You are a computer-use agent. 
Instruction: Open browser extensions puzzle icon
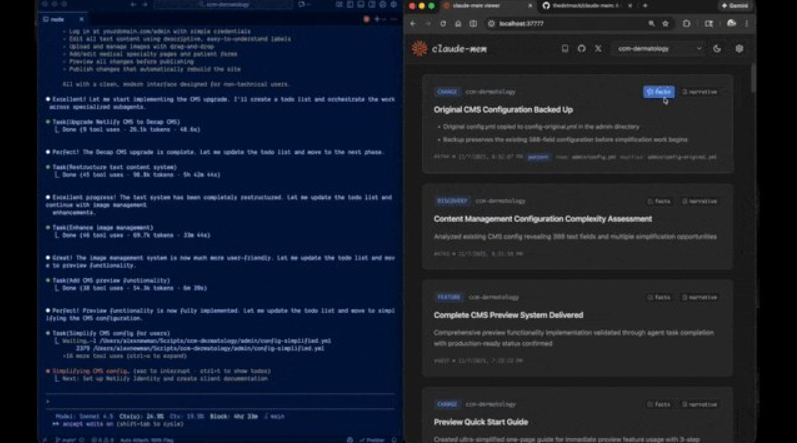(686, 24)
